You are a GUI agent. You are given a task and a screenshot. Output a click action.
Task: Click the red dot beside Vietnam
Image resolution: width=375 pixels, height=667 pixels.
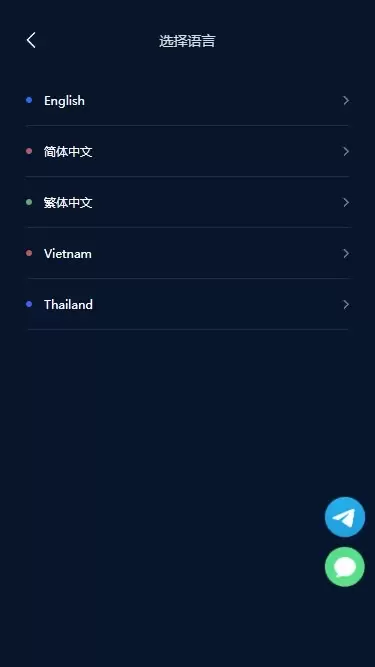pos(29,253)
